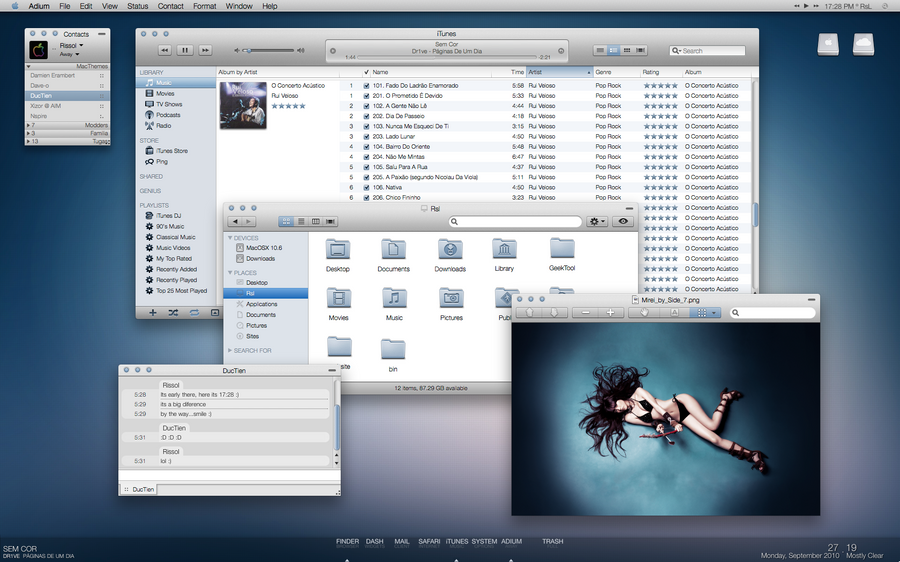Uncheck track 102. A Gente Não Lê

[x=366, y=106]
